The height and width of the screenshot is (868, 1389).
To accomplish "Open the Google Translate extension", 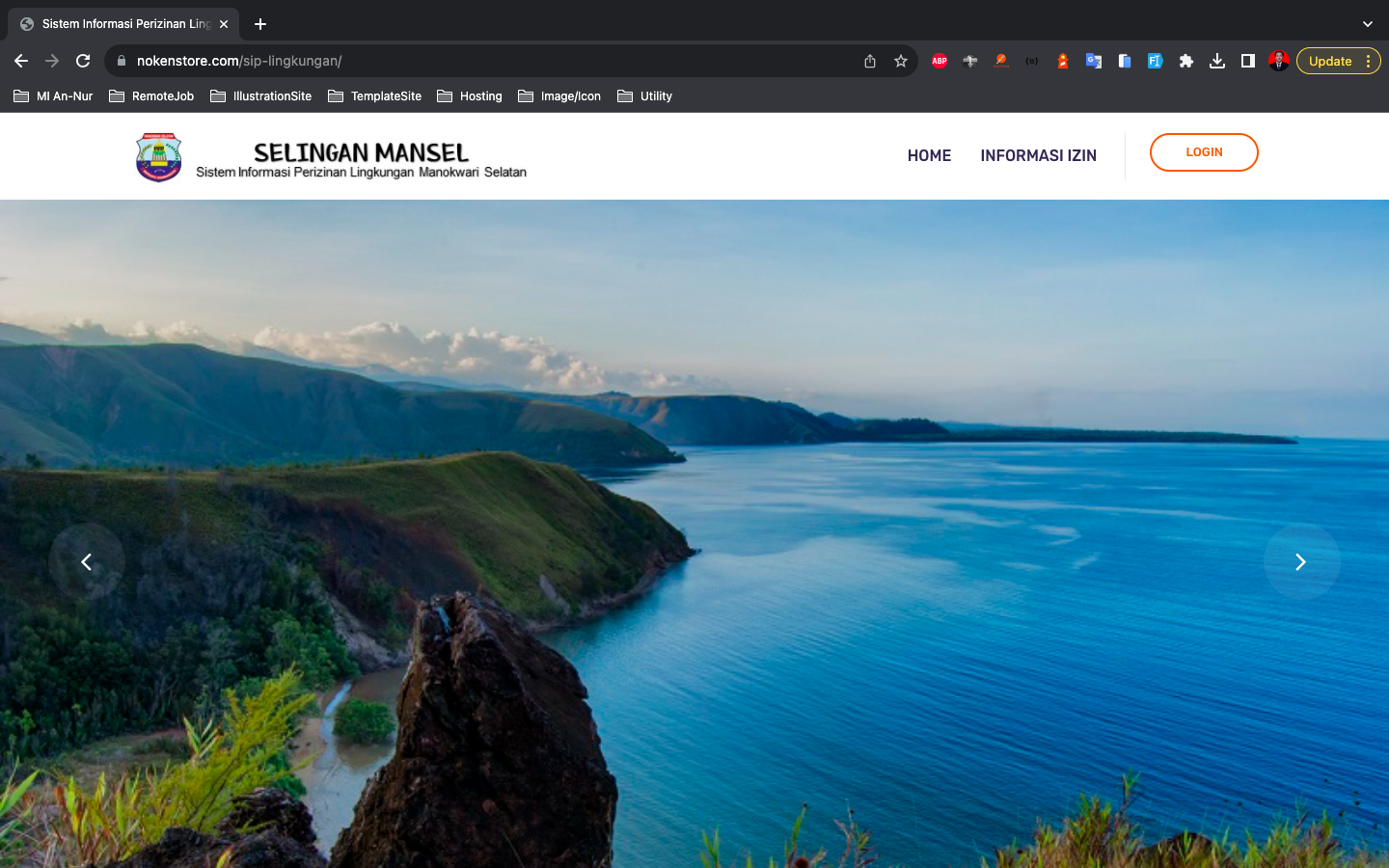I will click(x=1094, y=61).
